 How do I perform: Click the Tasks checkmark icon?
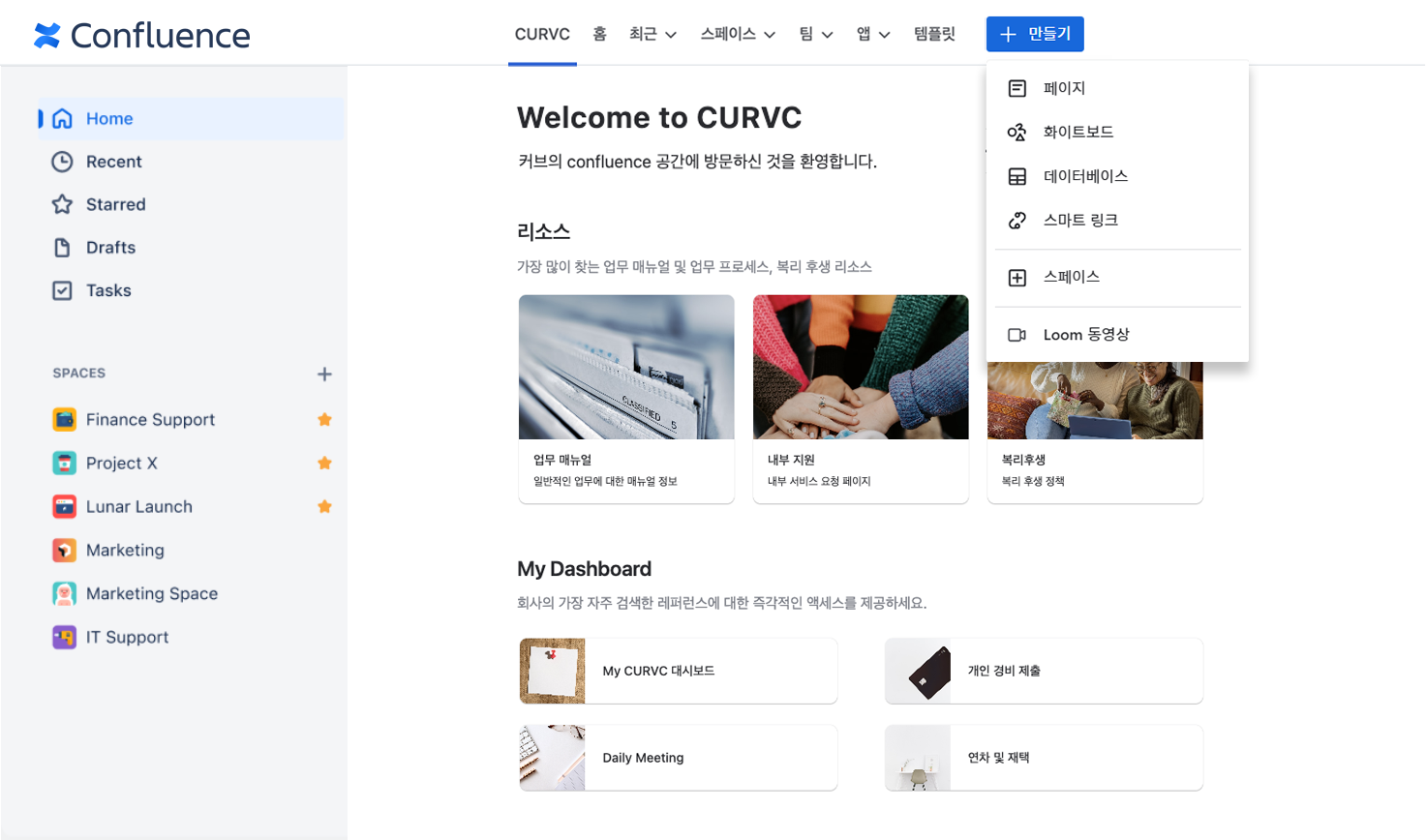pyautogui.click(x=62, y=290)
